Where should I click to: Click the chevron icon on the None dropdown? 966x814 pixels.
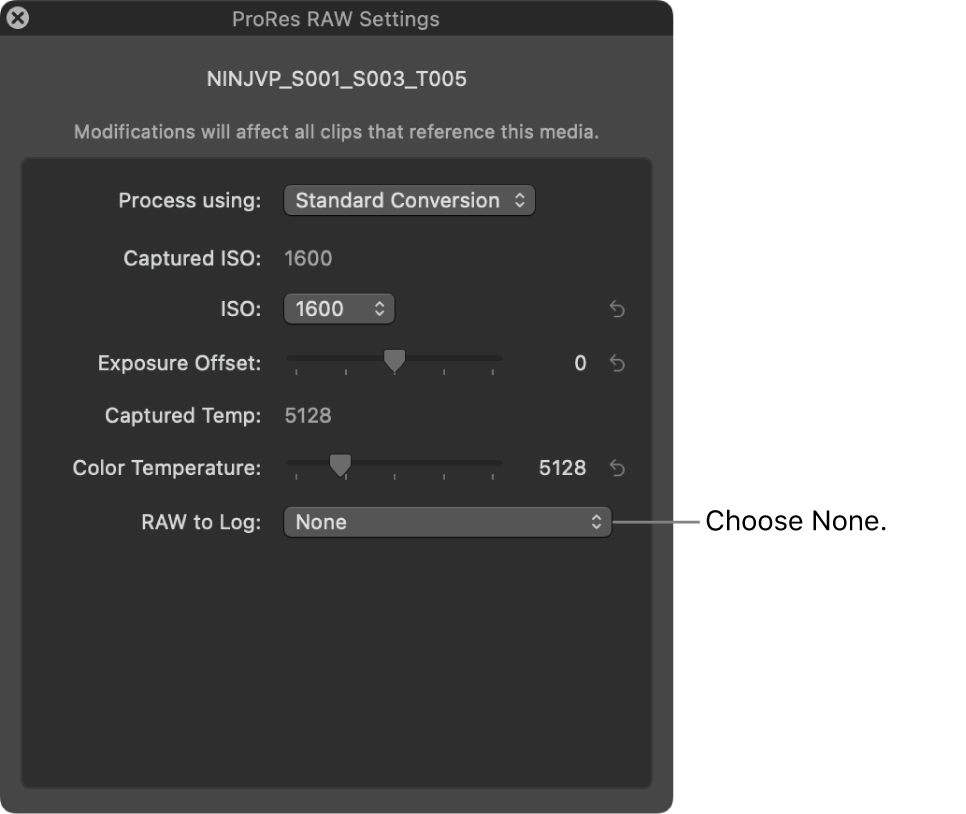pyautogui.click(x=597, y=521)
